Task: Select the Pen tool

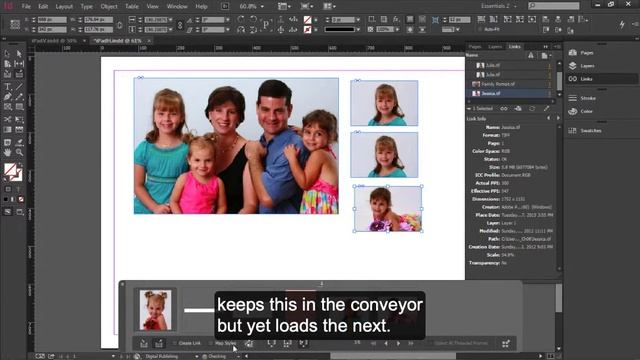Action: [7, 97]
